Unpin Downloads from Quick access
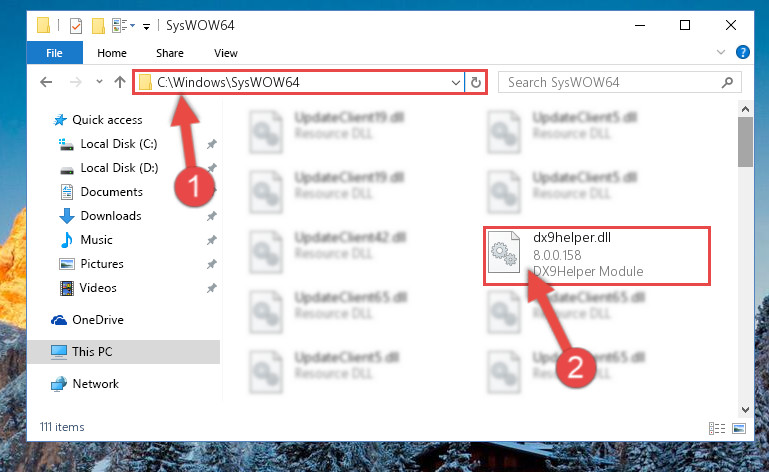This screenshot has height=472, width=769. (x=211, y=216)
